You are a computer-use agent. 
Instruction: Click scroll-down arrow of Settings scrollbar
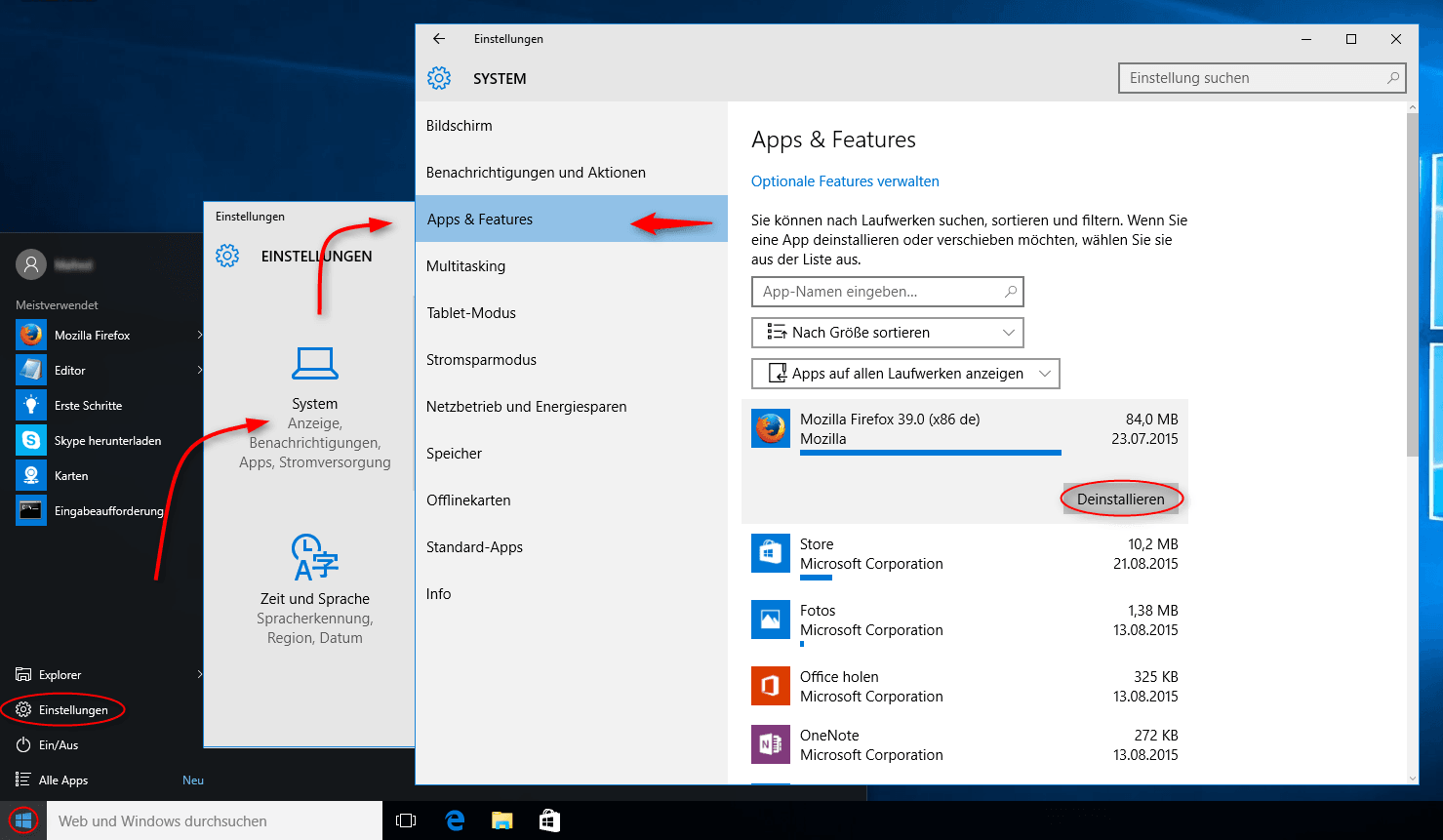coord(1412,778)
